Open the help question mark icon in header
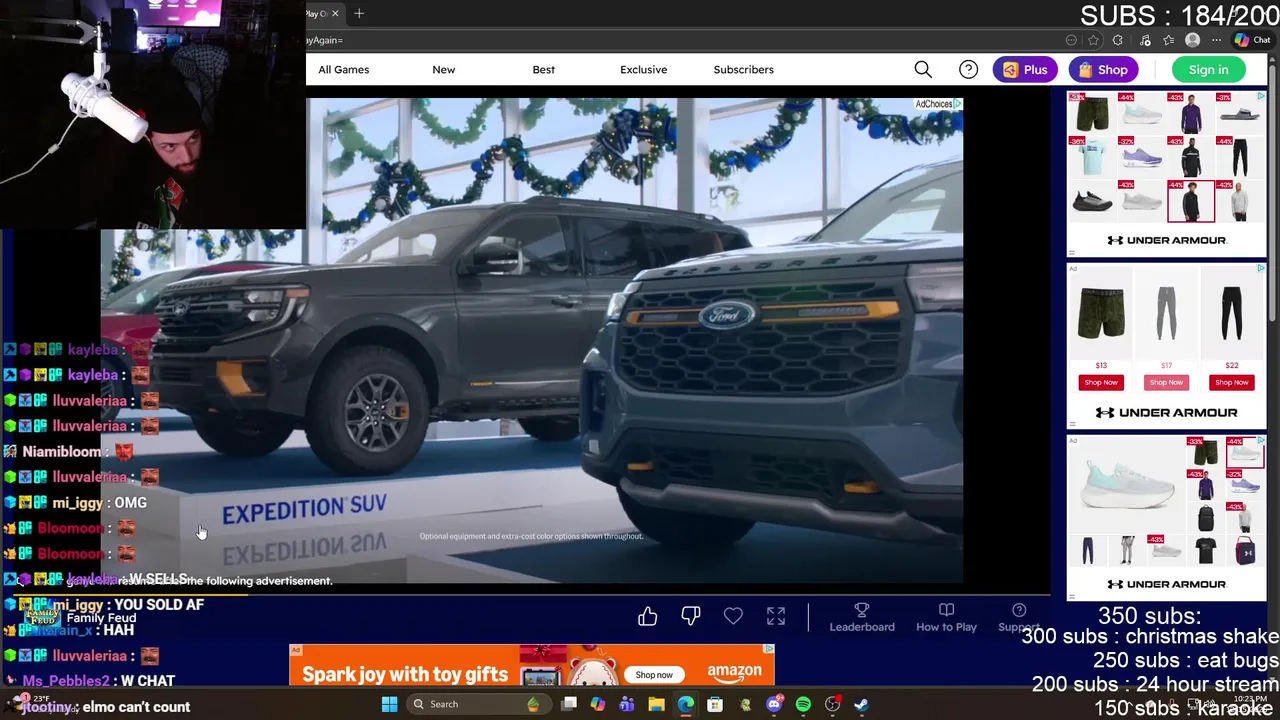This screenshot has height=720, width=1280. tap(968, 69)
